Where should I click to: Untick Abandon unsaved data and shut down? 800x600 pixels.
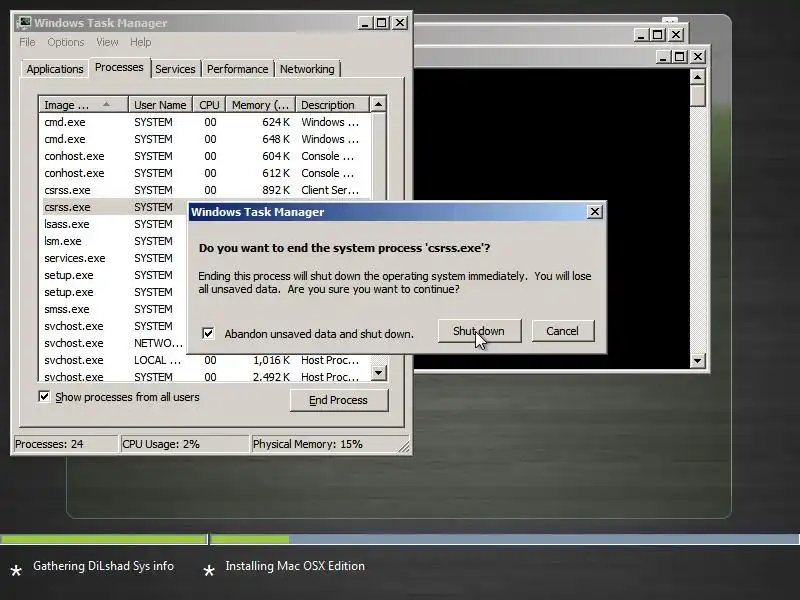click(x=208, y=333)
